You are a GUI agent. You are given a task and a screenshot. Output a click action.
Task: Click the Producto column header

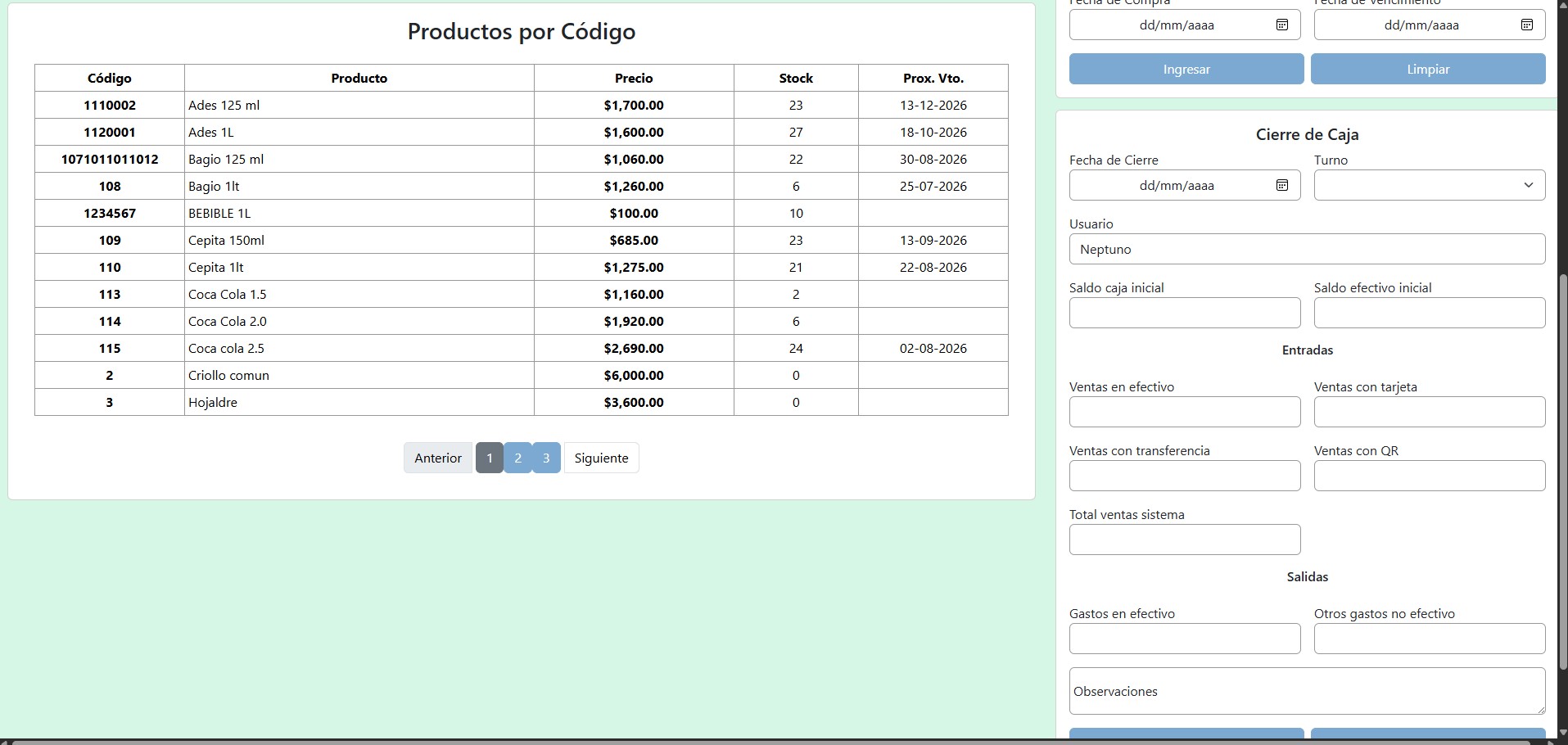click(359, 78)
